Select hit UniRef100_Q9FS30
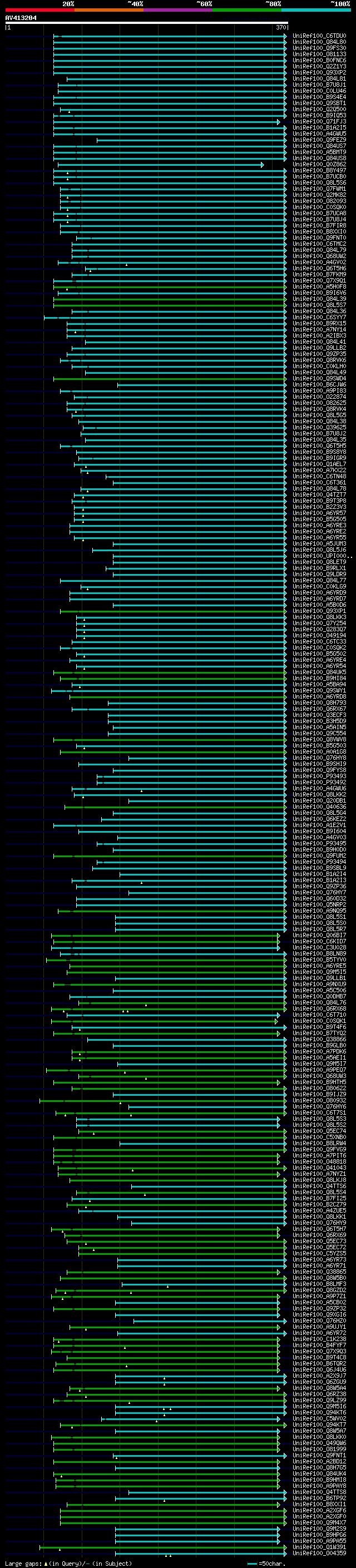Screen dimensions: 356x1568 pos(319,48)
